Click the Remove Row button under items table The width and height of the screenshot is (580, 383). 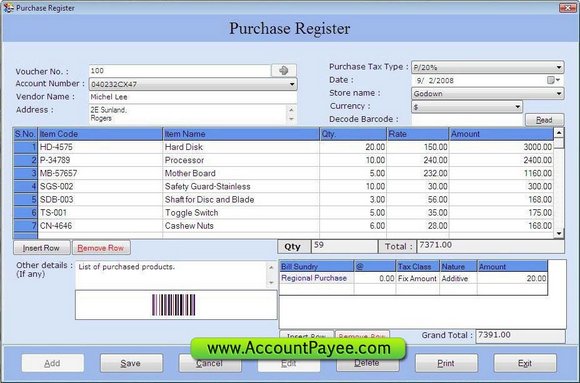[101, 248]
